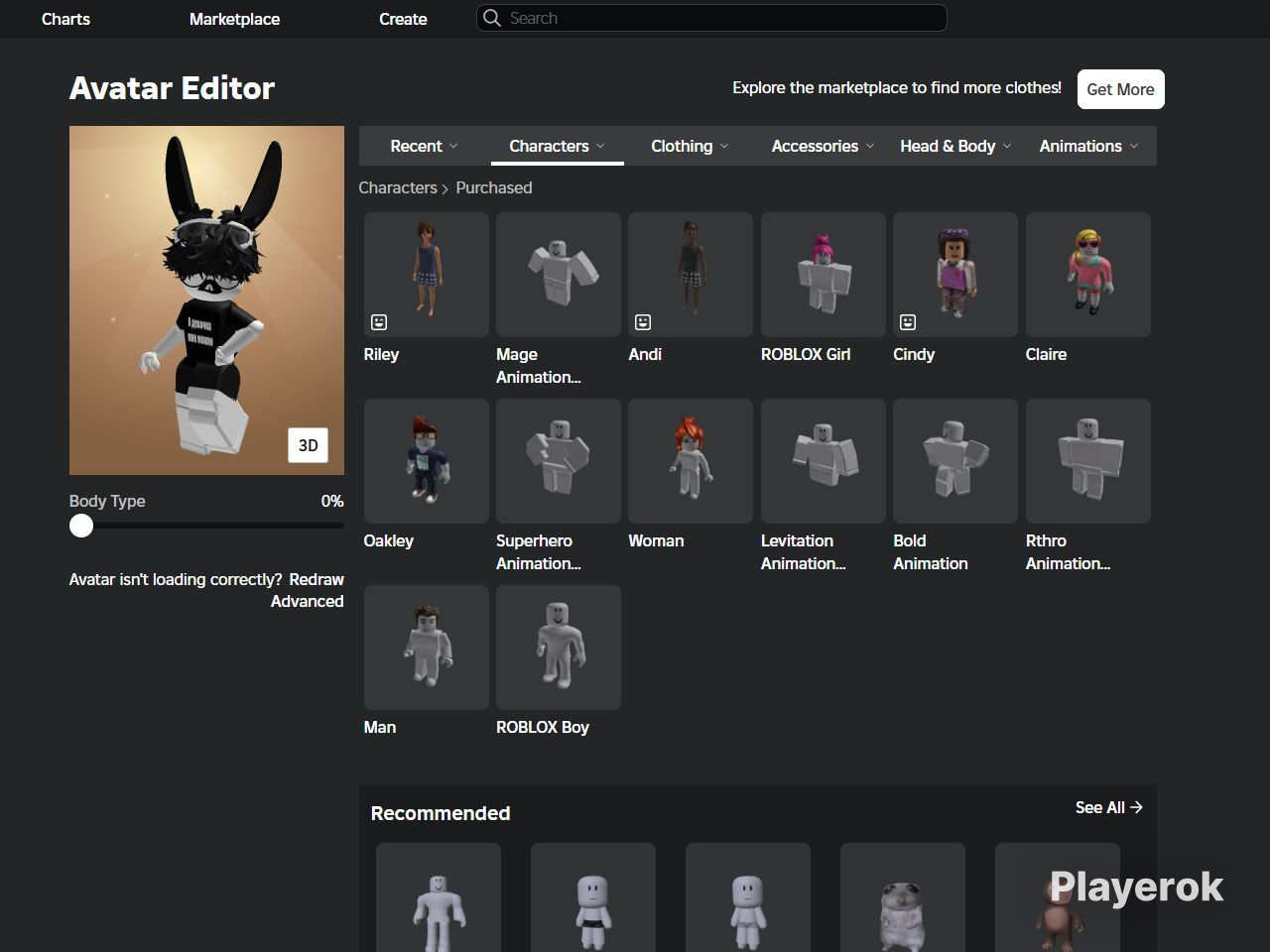Screen dimensions: 1270x952
Task: Open the Characters dropdown tab
Action: 558,146
